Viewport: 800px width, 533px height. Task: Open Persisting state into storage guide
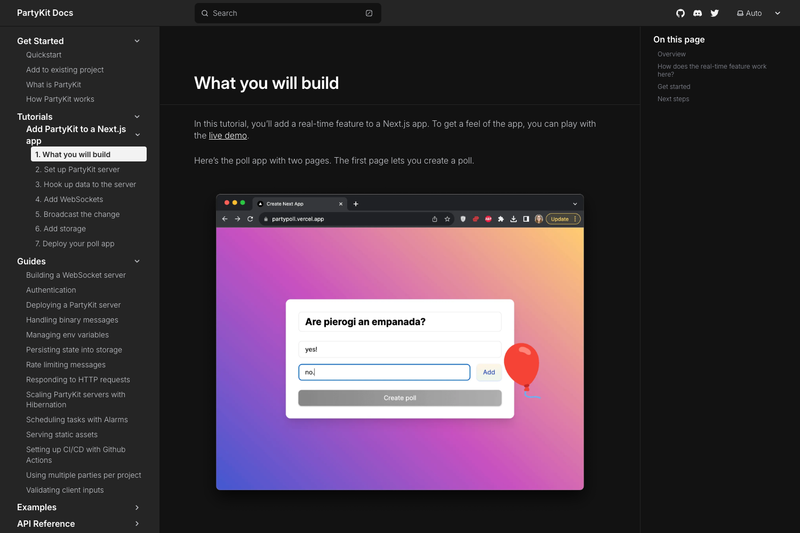pyautogui.click(x=74, y=350)
